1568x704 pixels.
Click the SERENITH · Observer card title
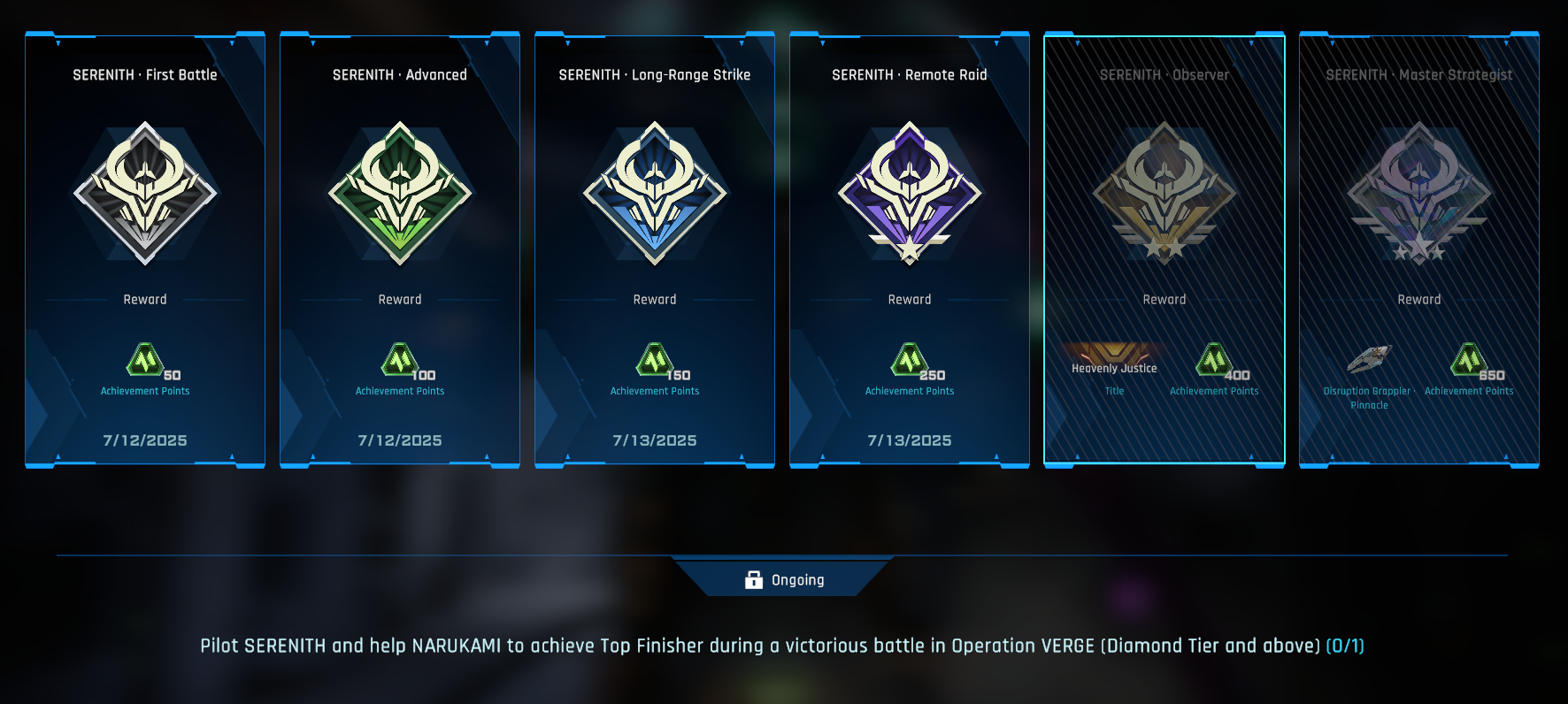(x=1164, y=75)
